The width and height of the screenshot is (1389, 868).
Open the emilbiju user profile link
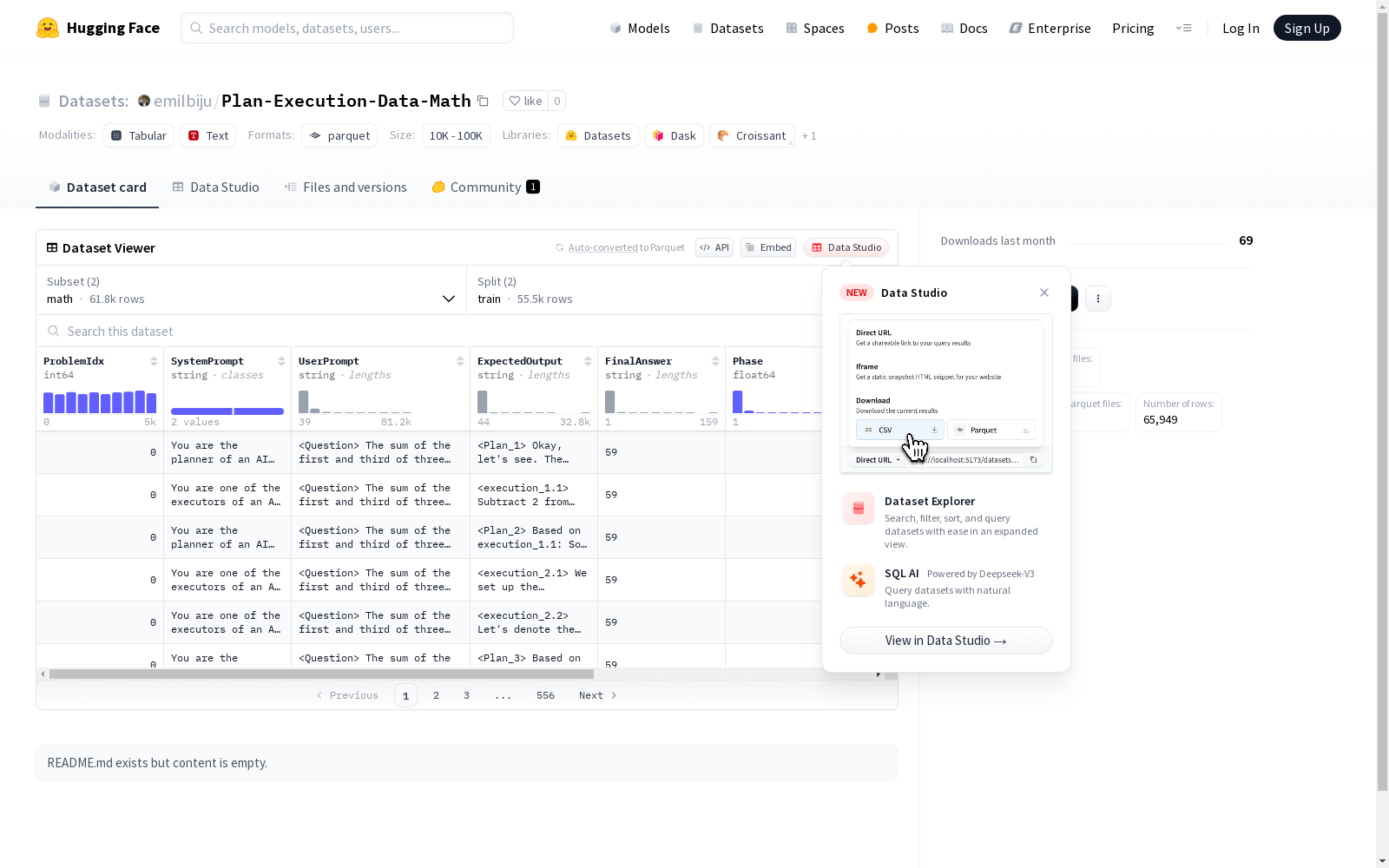(x=182, y=101)
